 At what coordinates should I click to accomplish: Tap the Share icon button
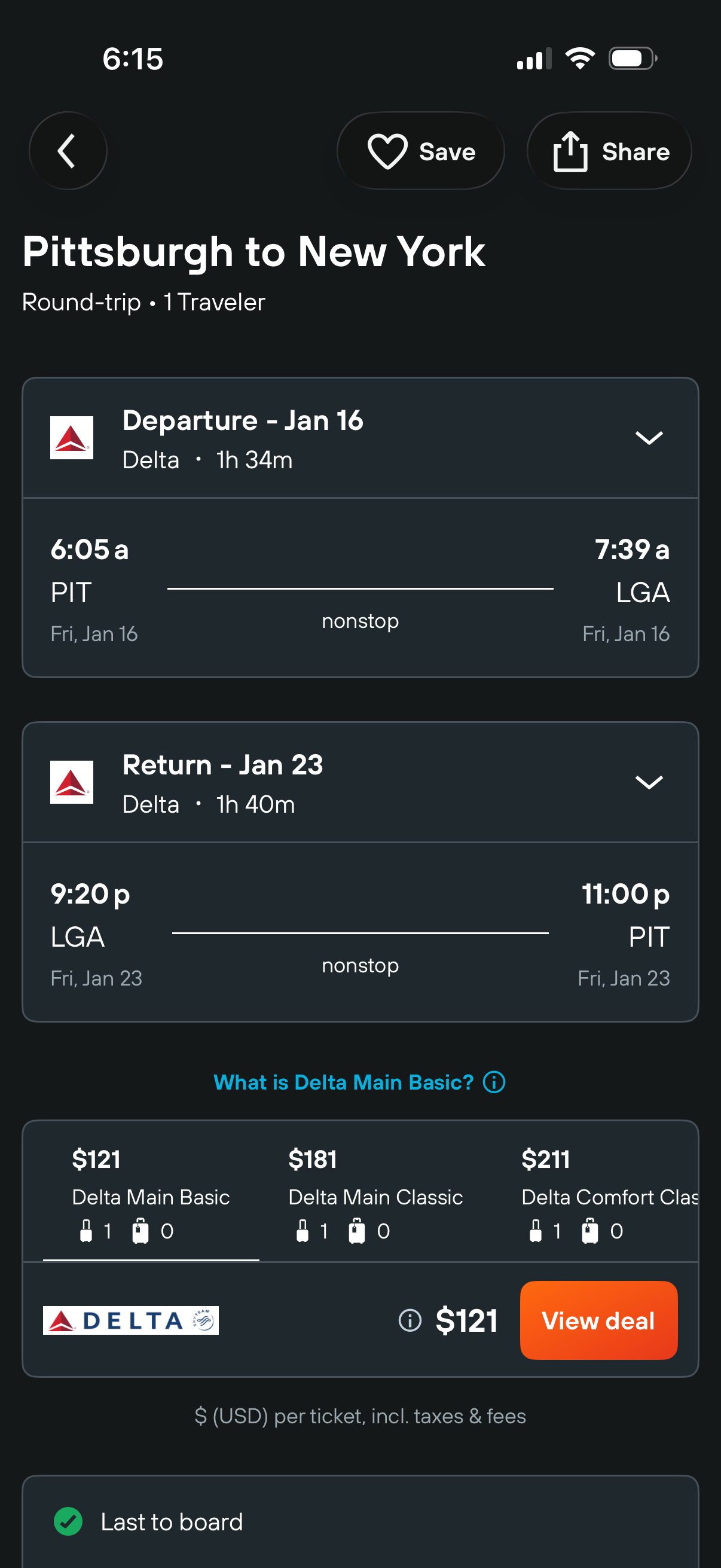point(609,151)
